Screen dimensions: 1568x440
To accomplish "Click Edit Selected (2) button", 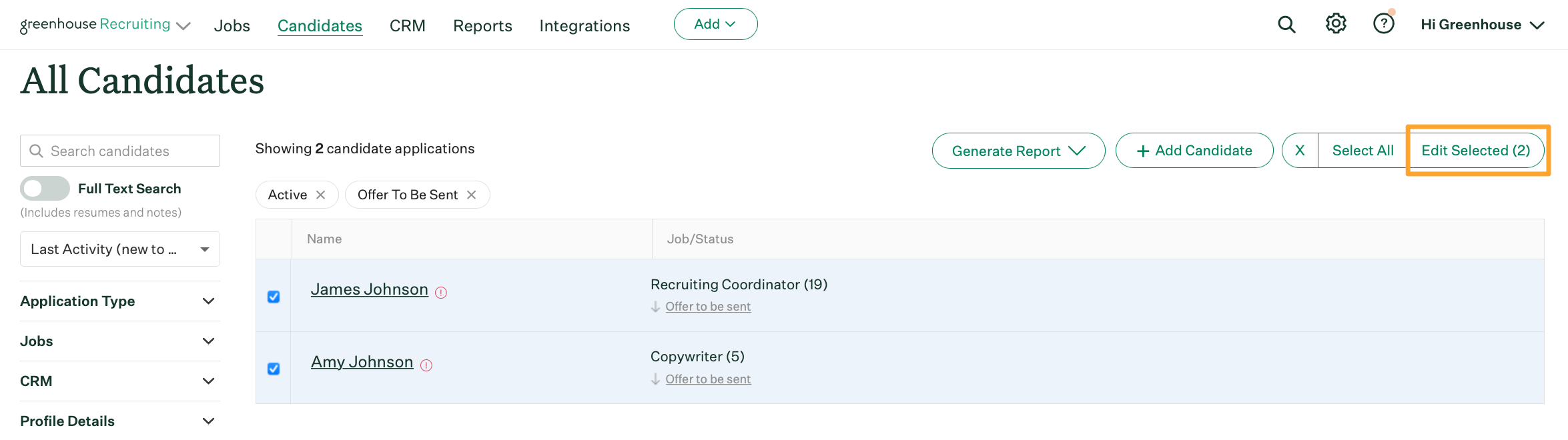I will tap(1475, 151).
